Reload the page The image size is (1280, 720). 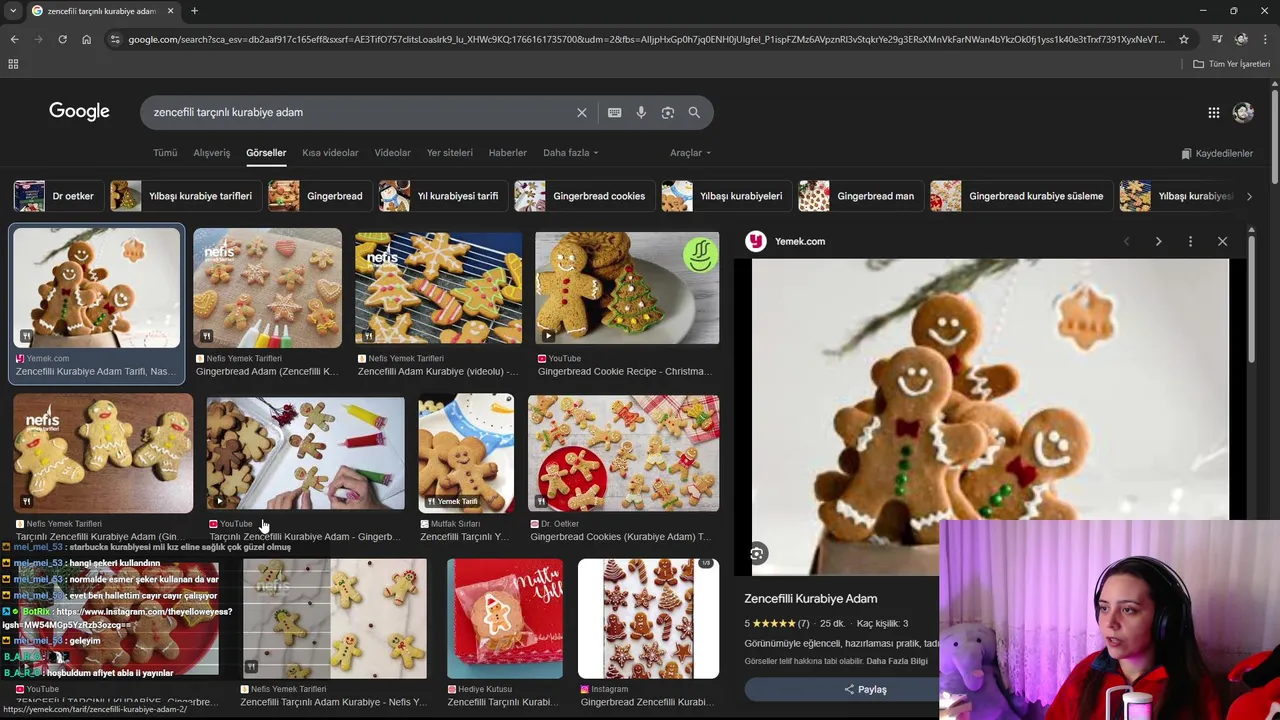point(62,39)
